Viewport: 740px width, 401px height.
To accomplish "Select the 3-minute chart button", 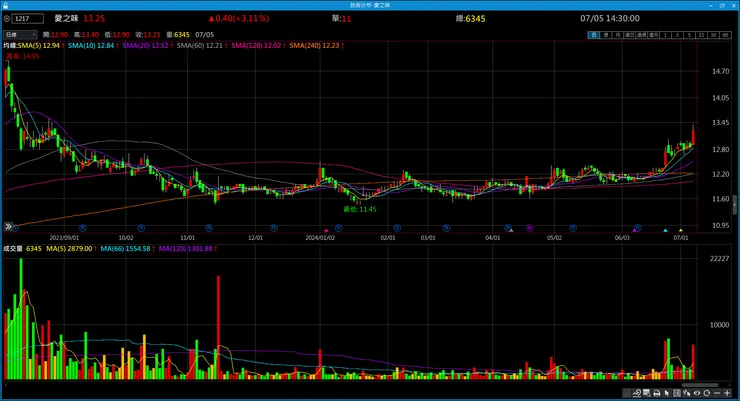I will coord(678,35).
